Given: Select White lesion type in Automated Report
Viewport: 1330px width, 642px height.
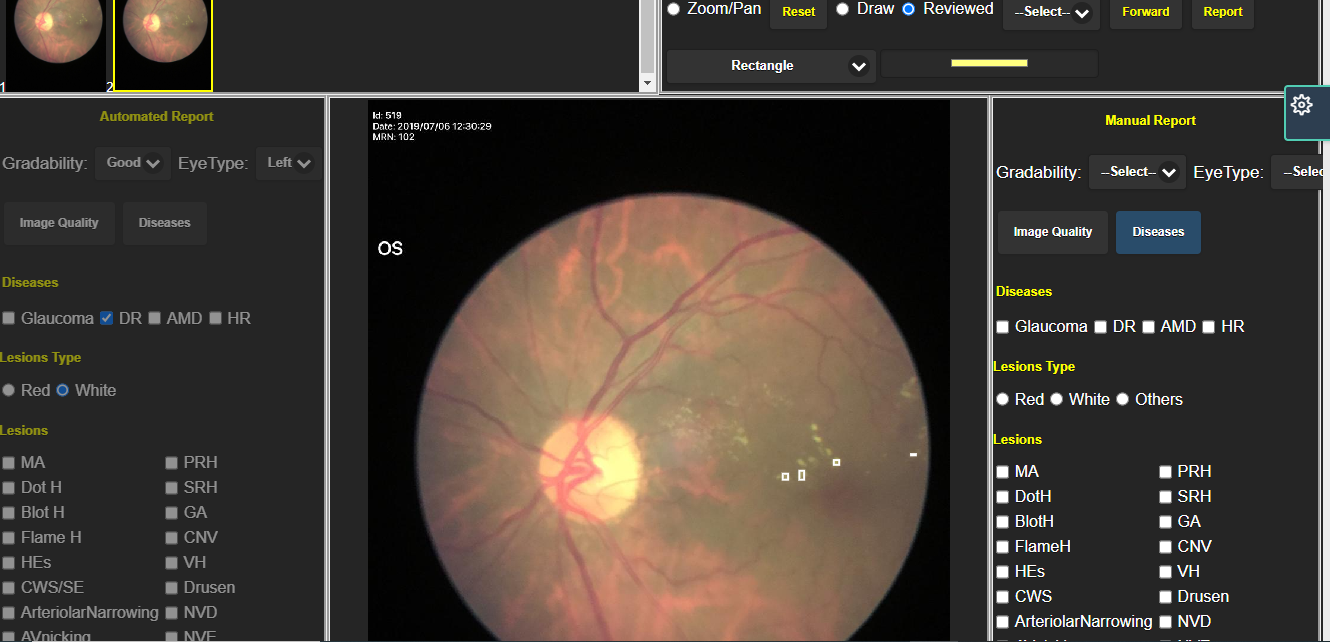Looking at the screenshot, I should [62, 390].
